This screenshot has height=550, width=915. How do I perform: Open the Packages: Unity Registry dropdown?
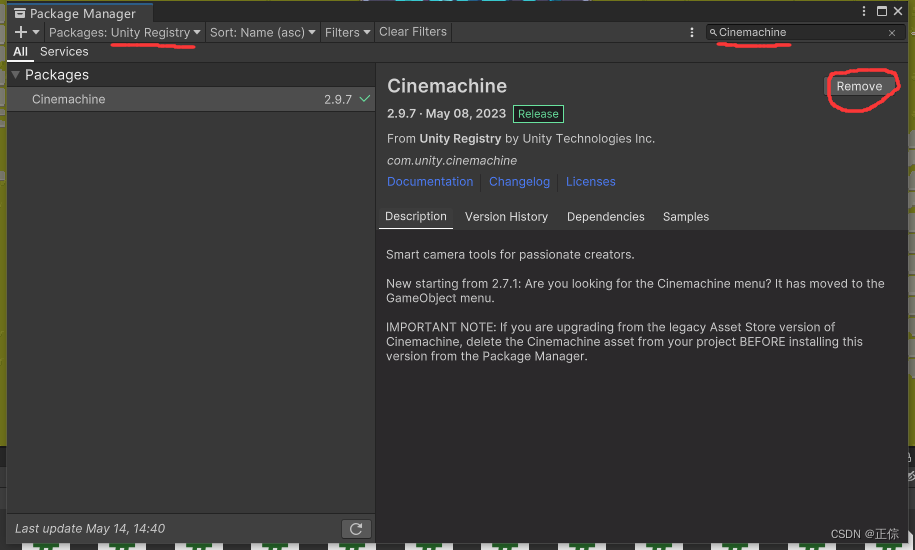pos(125,32)
